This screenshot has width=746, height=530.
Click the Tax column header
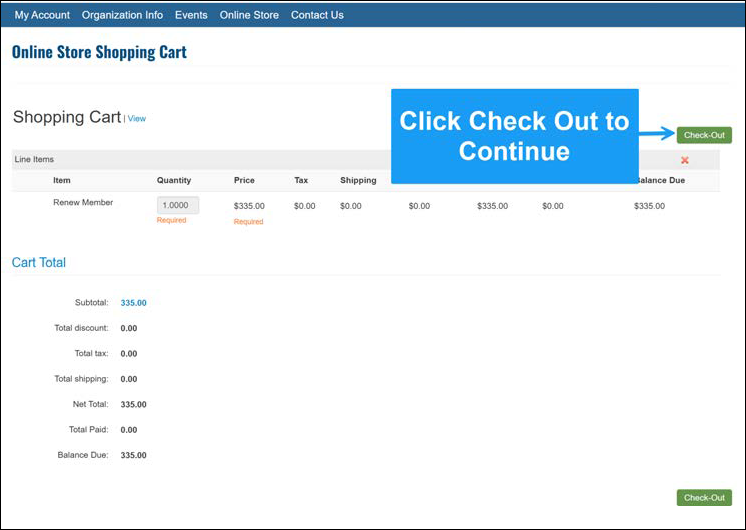click(301, 181)
